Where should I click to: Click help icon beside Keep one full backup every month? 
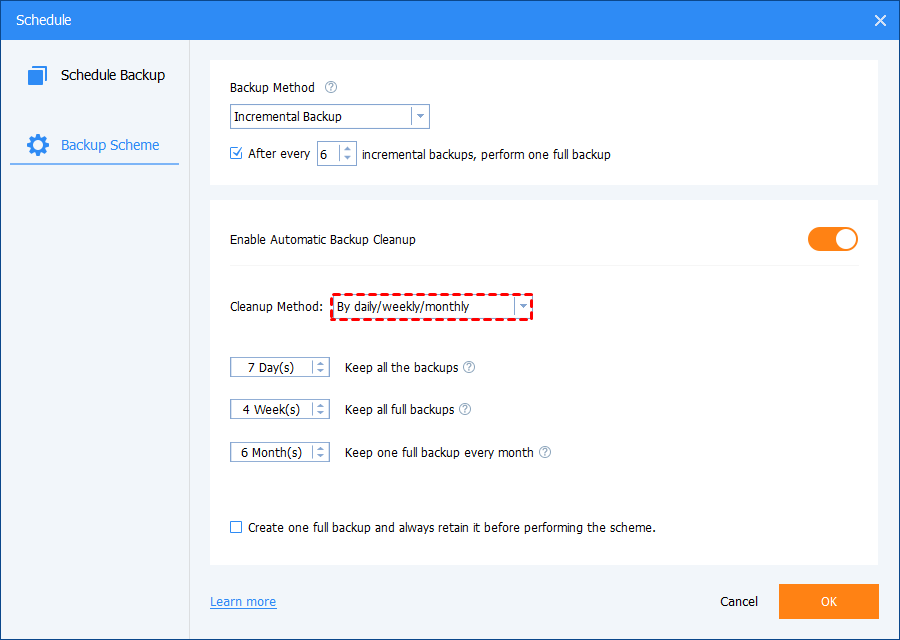coord(545,452)
